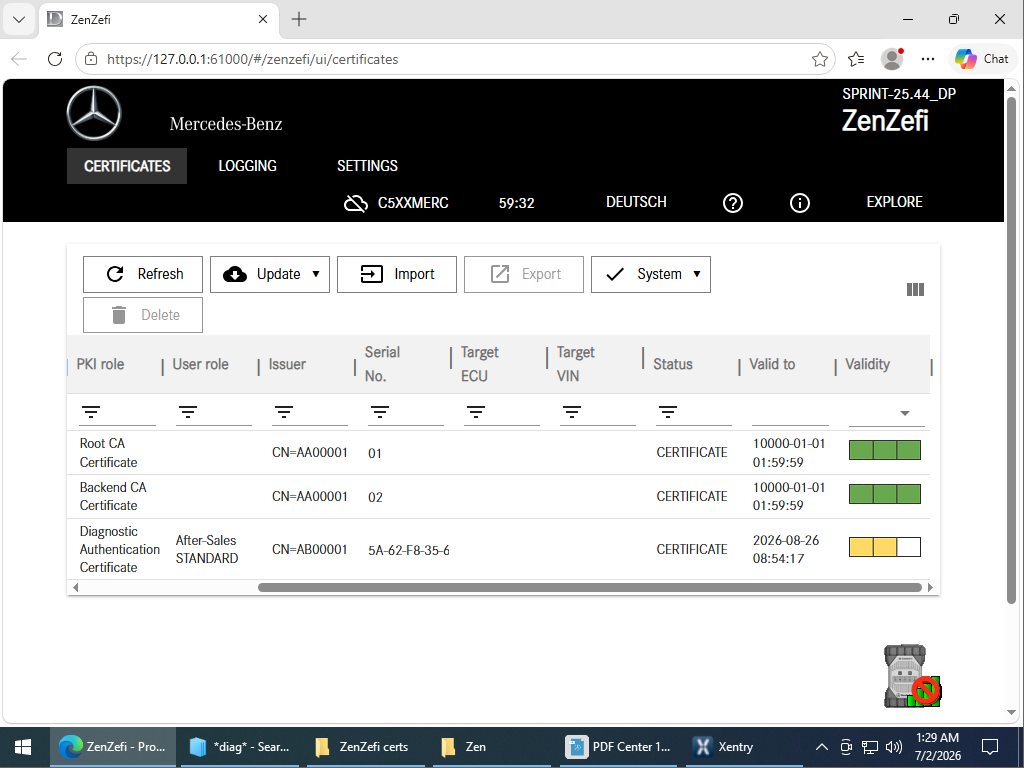This screenshot has height=768, width=1024.
Task: Click the Import button
Action: point(396,274)
